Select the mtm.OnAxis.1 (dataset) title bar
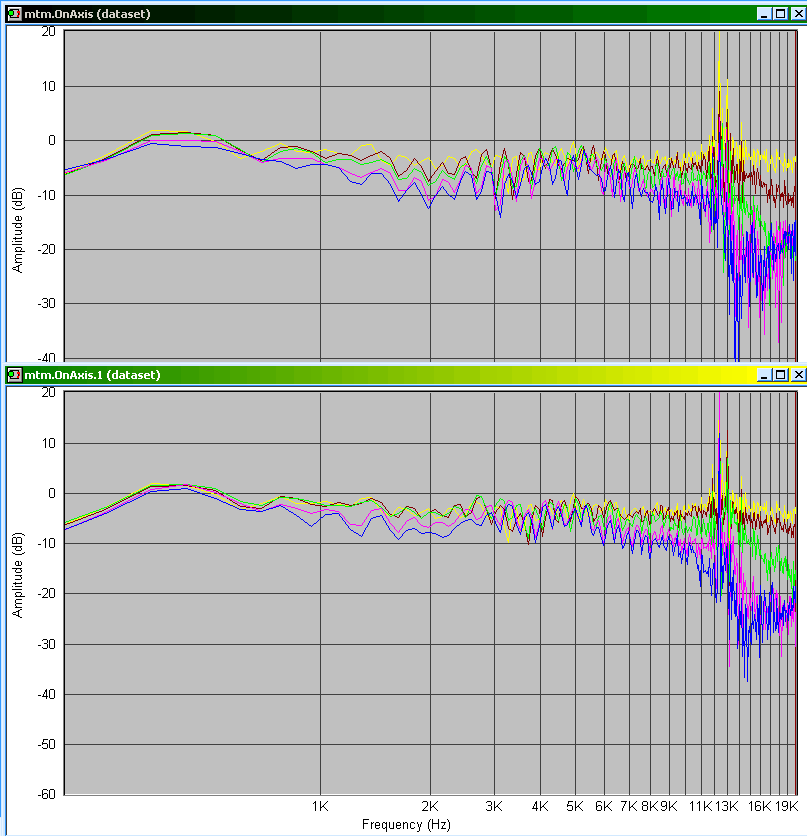 pos(404,375)
